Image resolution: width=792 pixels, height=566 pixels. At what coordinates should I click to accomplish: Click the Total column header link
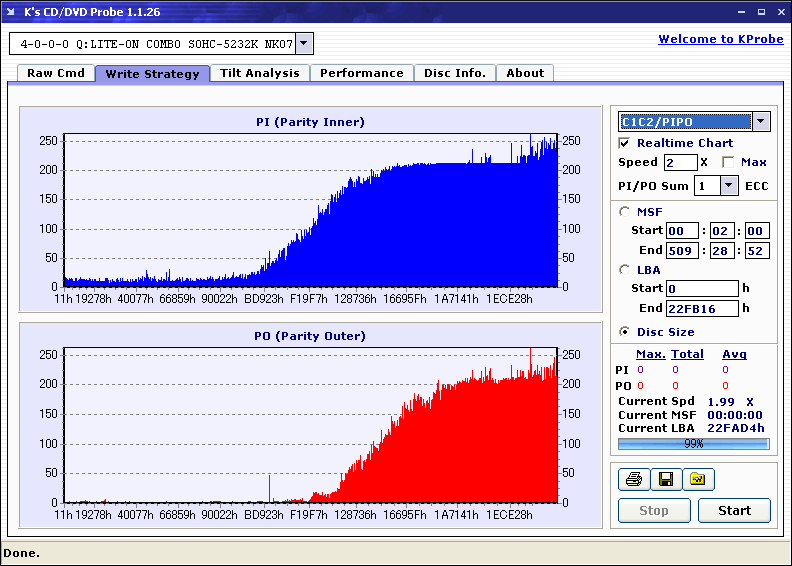coord(687,354)
